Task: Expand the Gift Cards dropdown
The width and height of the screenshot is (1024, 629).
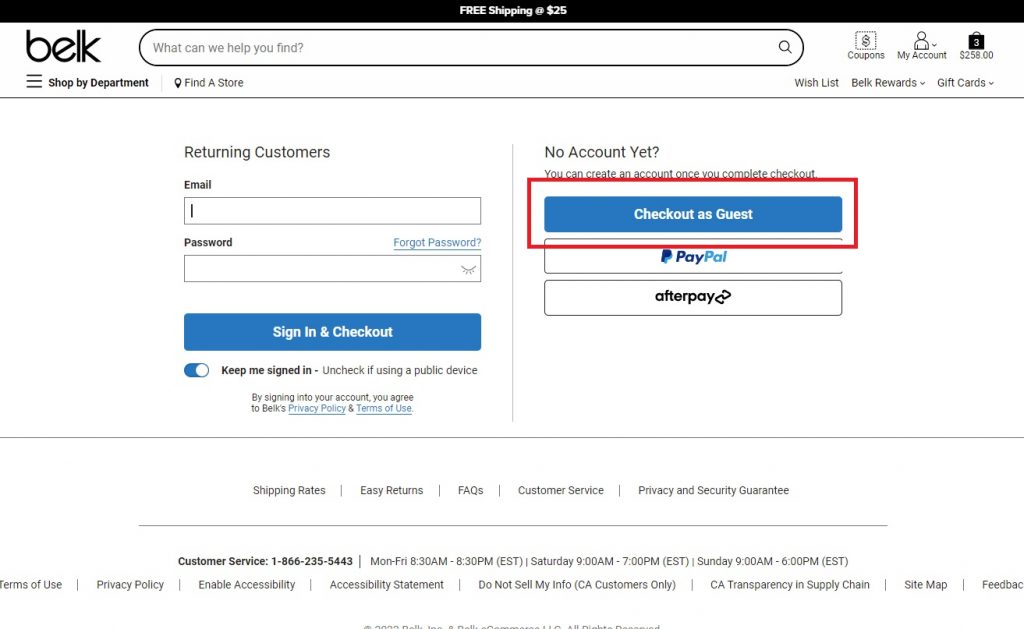Action: (x=965, y=83)
